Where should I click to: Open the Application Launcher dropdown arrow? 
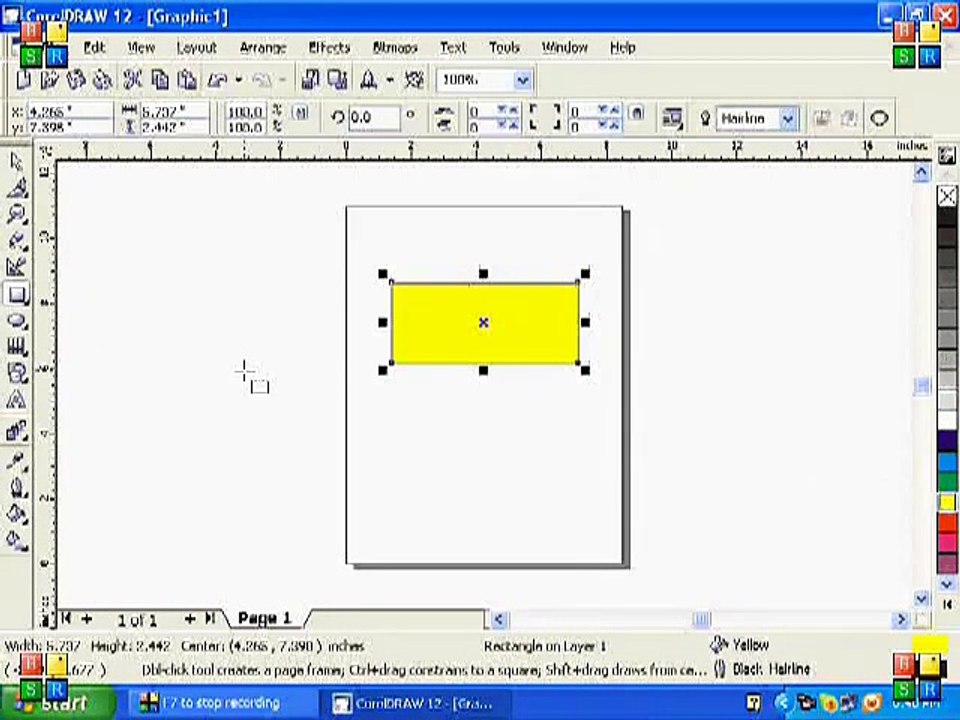(x=389, y=80)
